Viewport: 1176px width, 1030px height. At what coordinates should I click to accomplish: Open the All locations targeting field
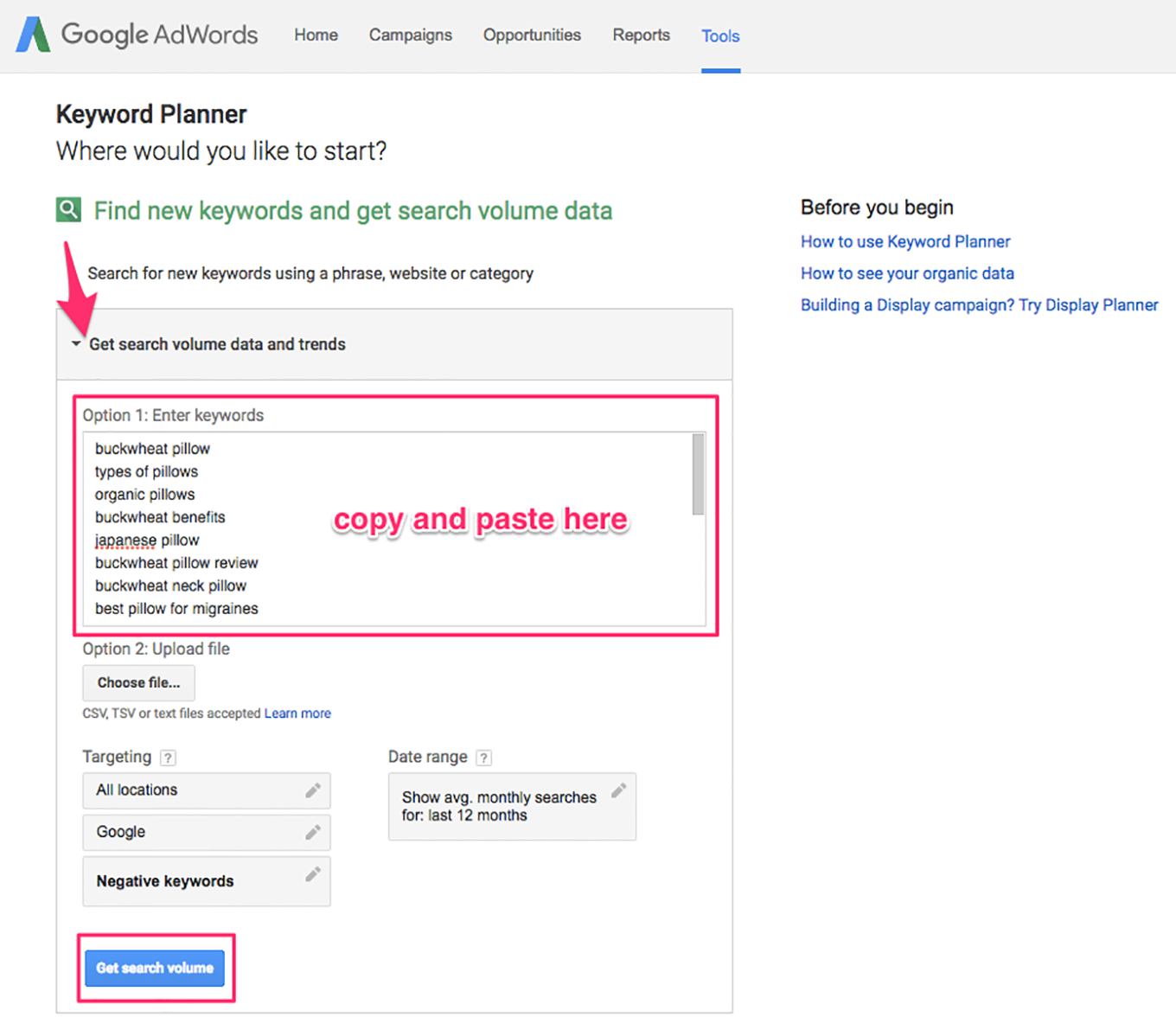point(207,790)
